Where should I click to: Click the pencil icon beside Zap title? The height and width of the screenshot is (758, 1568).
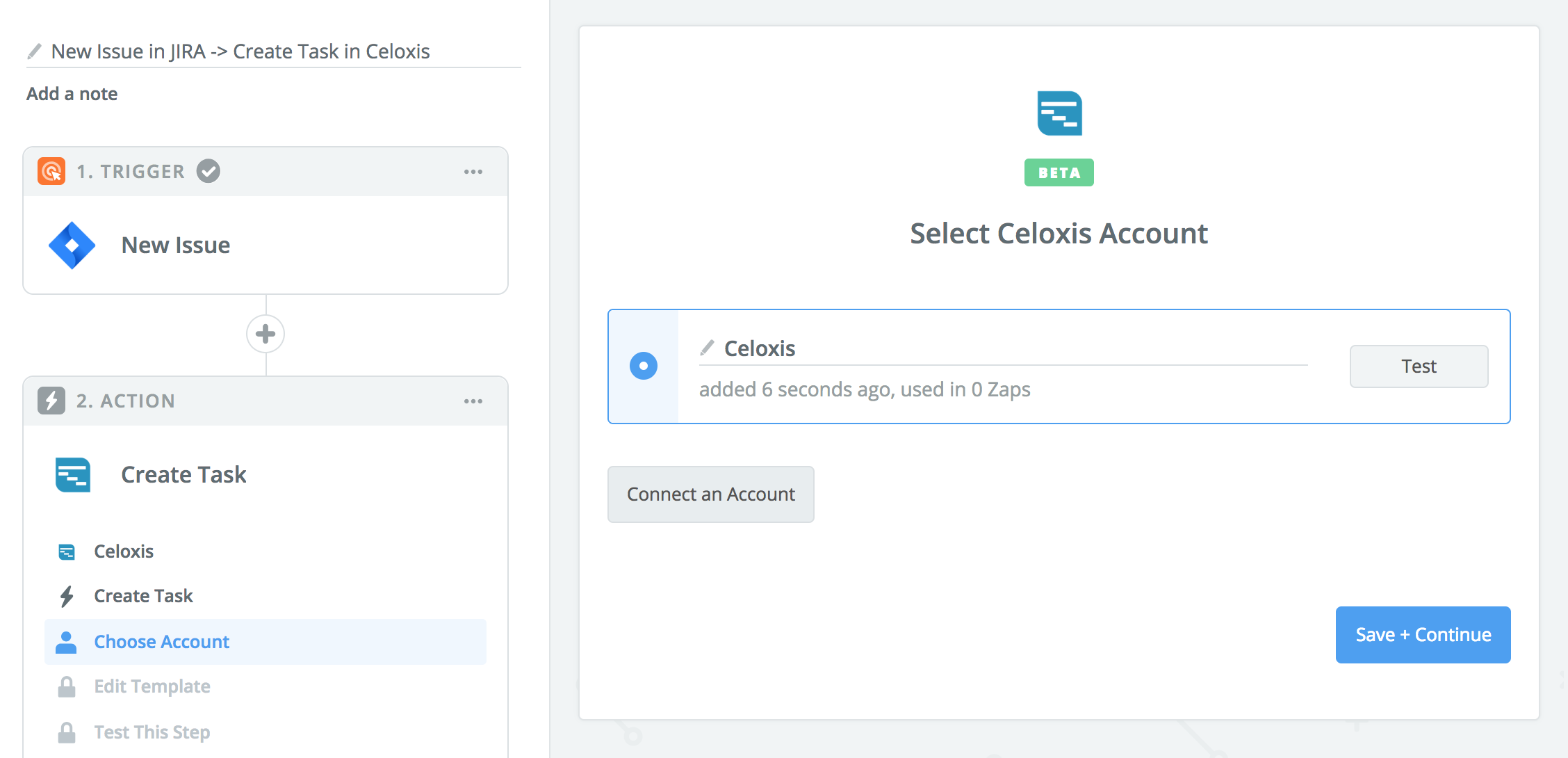point(34,51)
